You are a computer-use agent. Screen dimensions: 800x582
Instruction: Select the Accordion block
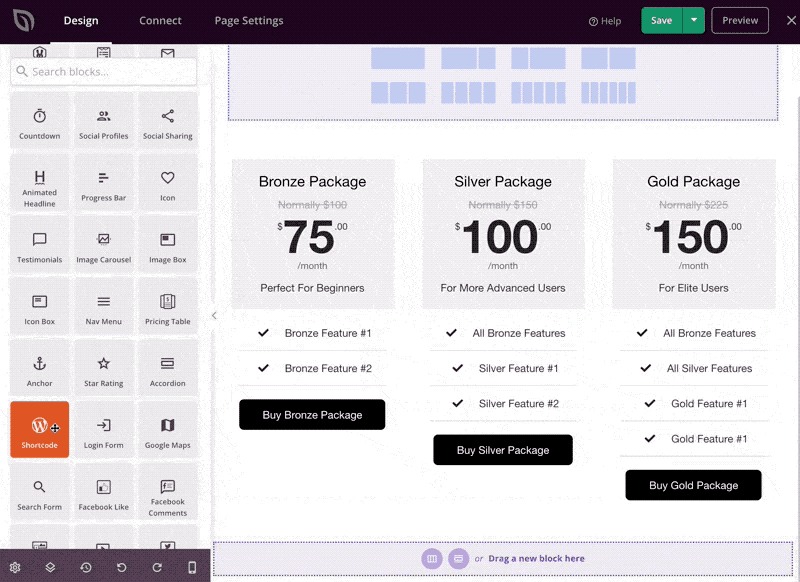click(x=167, y=369)
